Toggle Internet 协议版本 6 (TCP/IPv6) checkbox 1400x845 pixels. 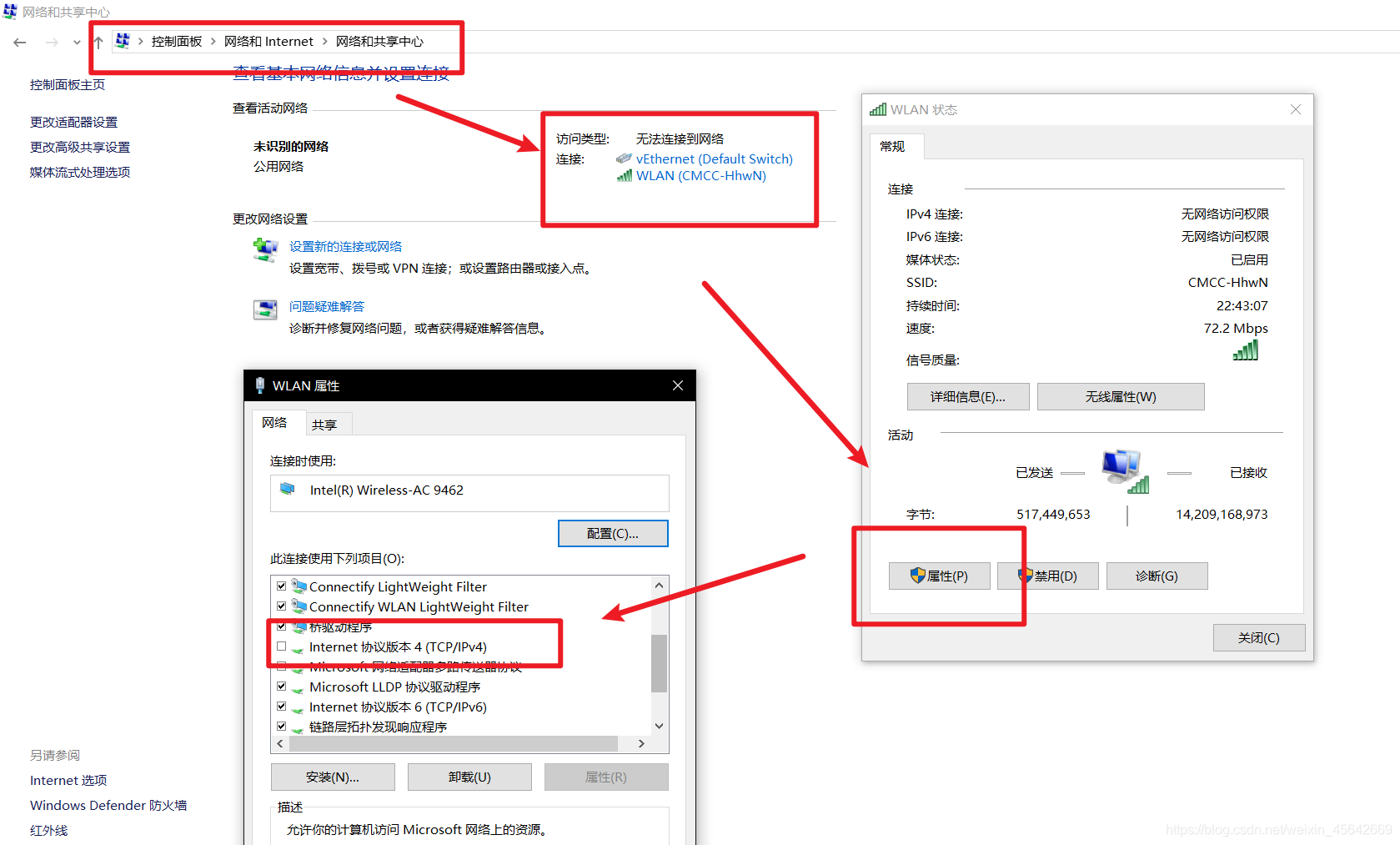pos(281,707)
